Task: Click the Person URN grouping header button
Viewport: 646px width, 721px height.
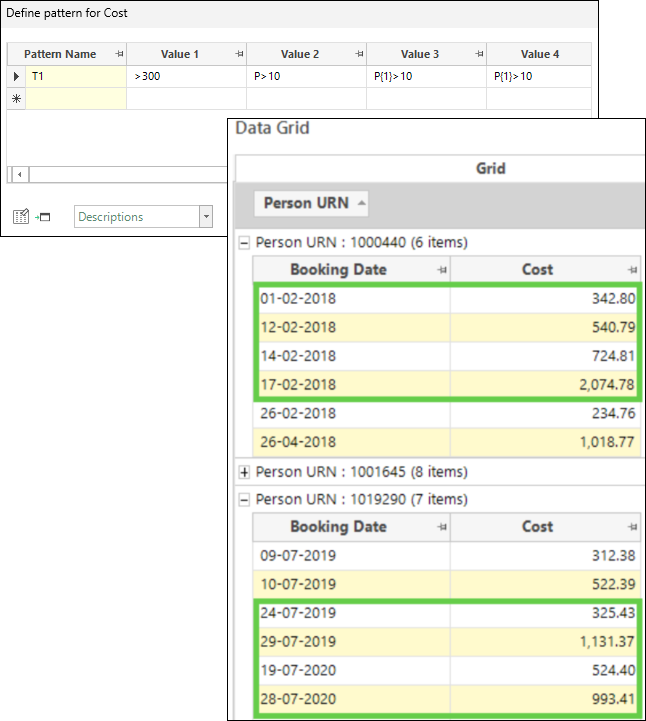Action: [x=313, y=203]
